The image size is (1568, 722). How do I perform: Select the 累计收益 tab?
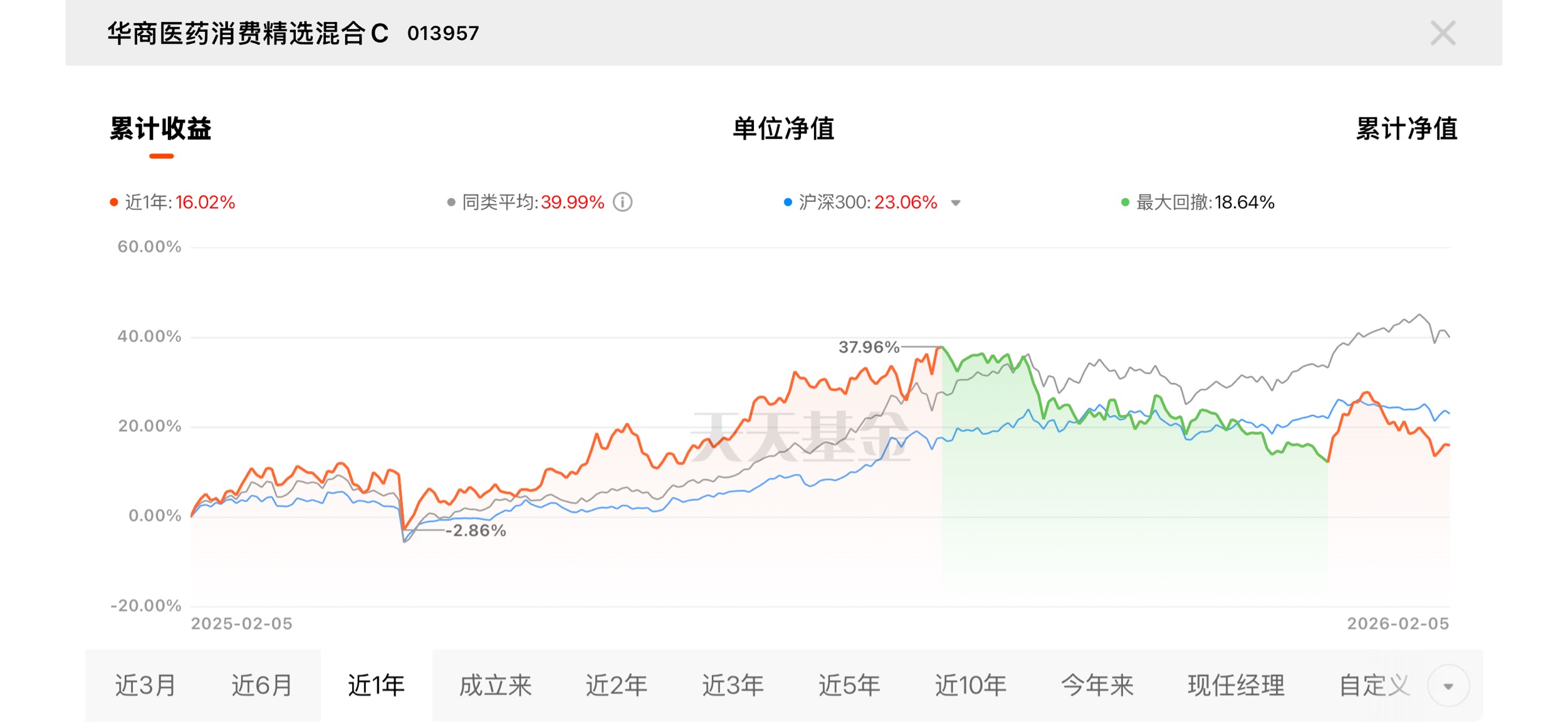[161, 129]
